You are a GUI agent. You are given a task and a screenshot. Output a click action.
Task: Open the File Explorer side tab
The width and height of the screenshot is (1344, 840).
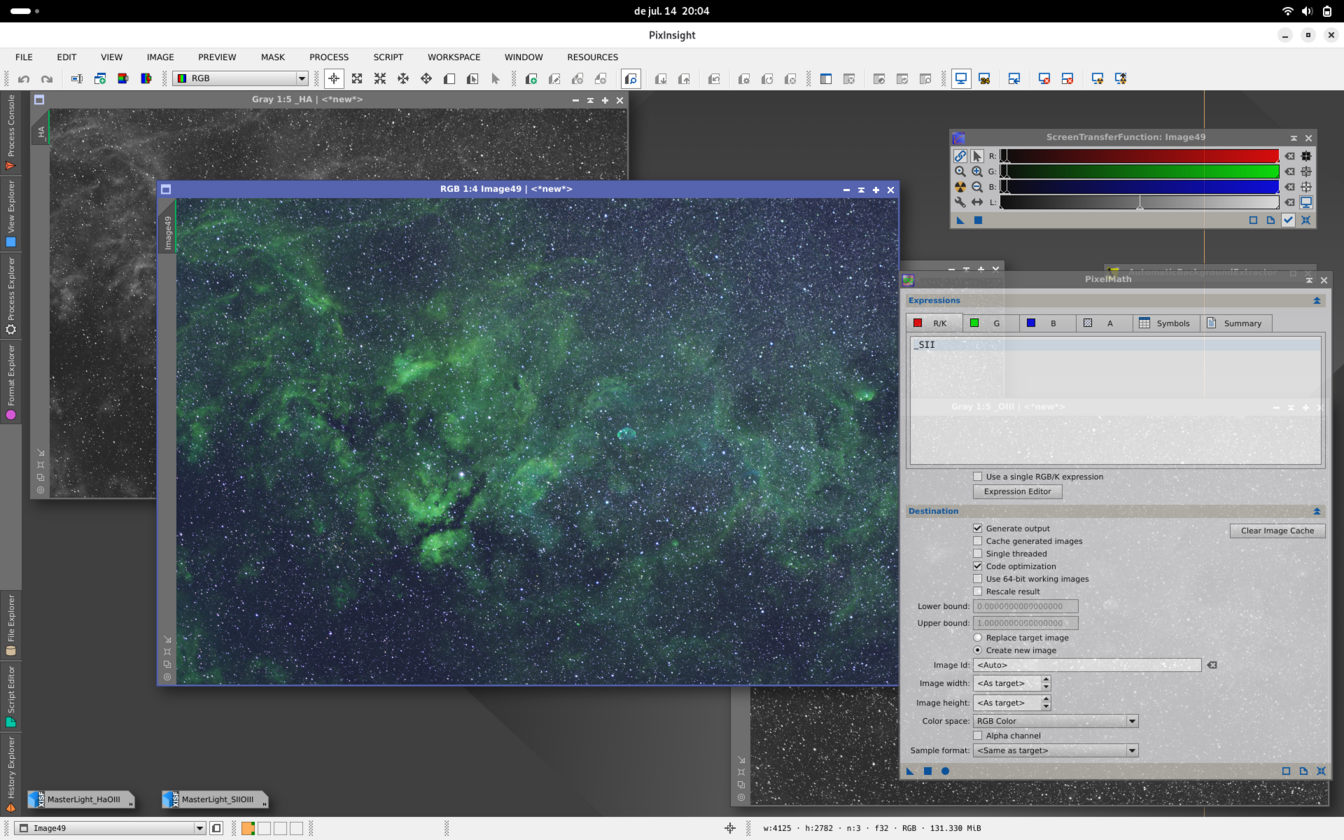(x=11, y=625)
